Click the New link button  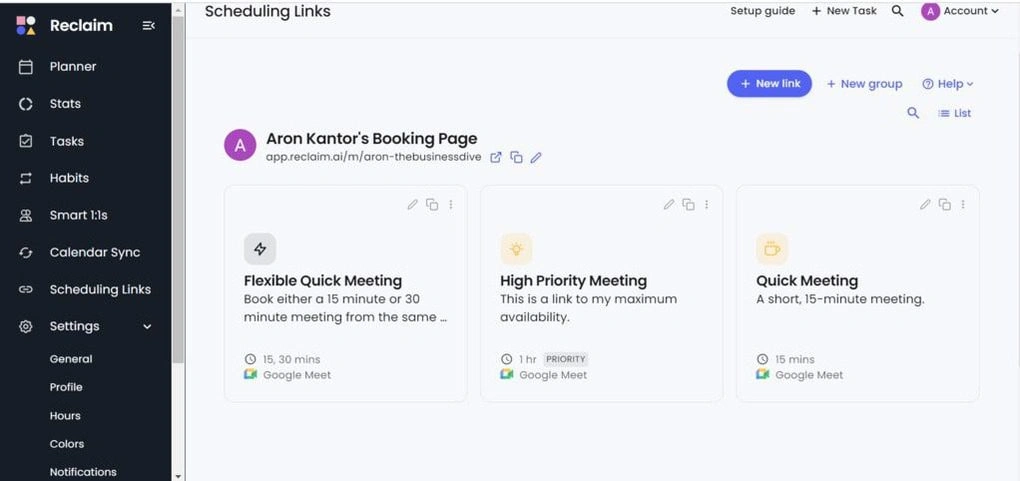[770, 84]
